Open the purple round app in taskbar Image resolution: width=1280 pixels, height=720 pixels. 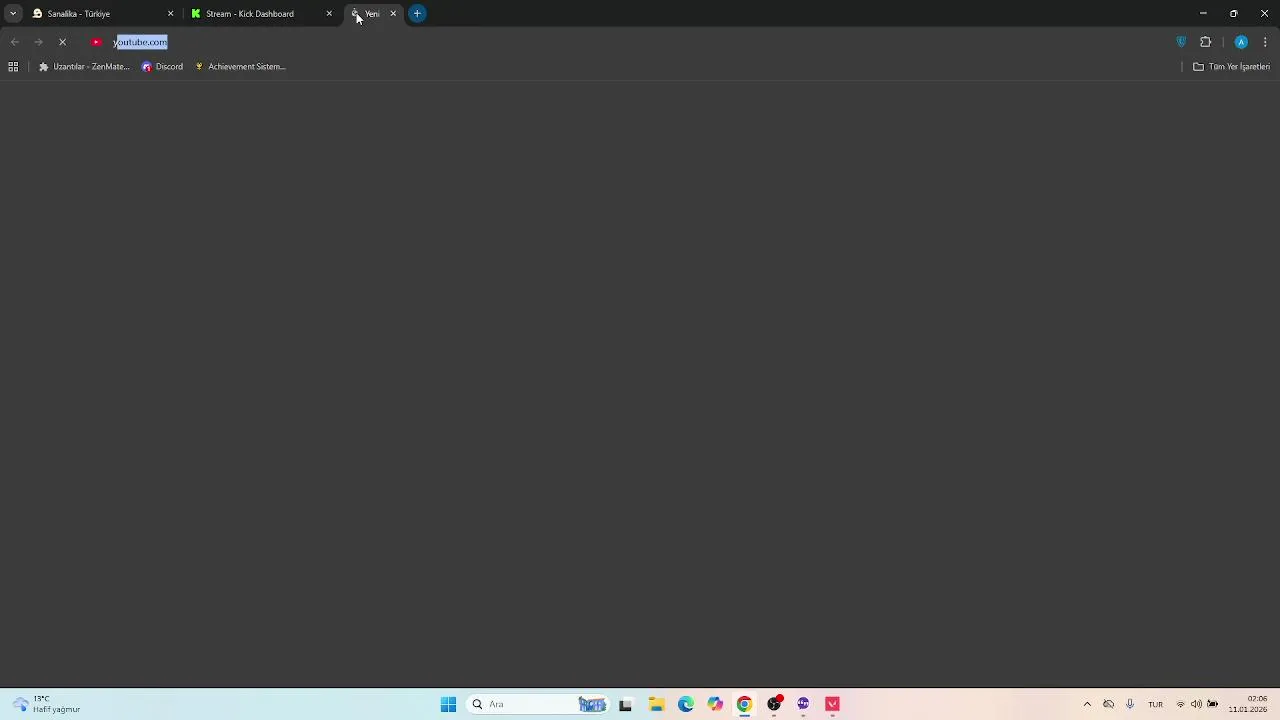coord(803,704)
